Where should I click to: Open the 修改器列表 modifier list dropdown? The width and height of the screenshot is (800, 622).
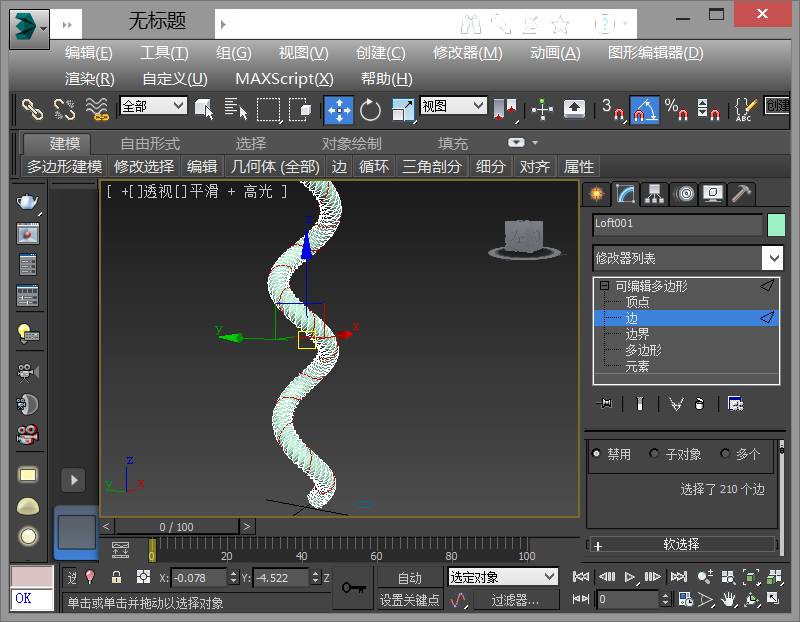pos(687,258)
